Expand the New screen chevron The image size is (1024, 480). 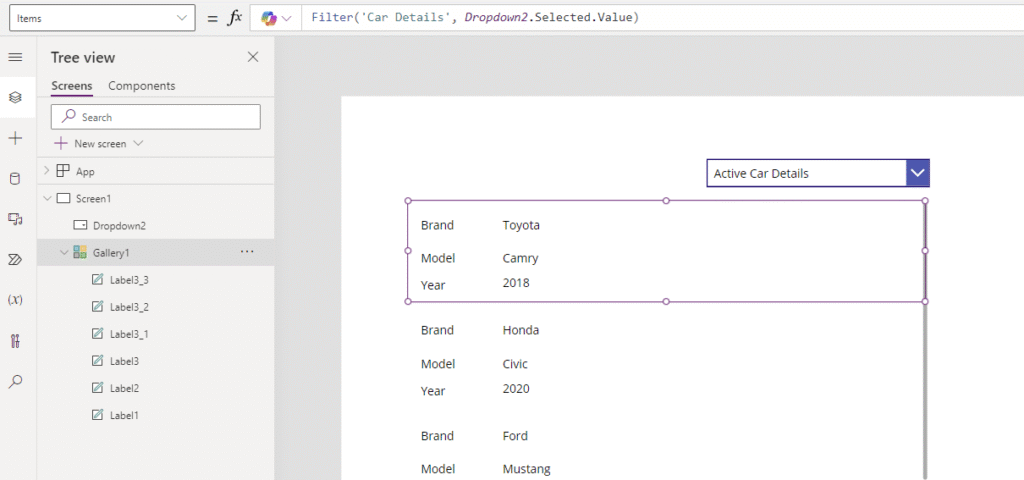tap(137, 143)
